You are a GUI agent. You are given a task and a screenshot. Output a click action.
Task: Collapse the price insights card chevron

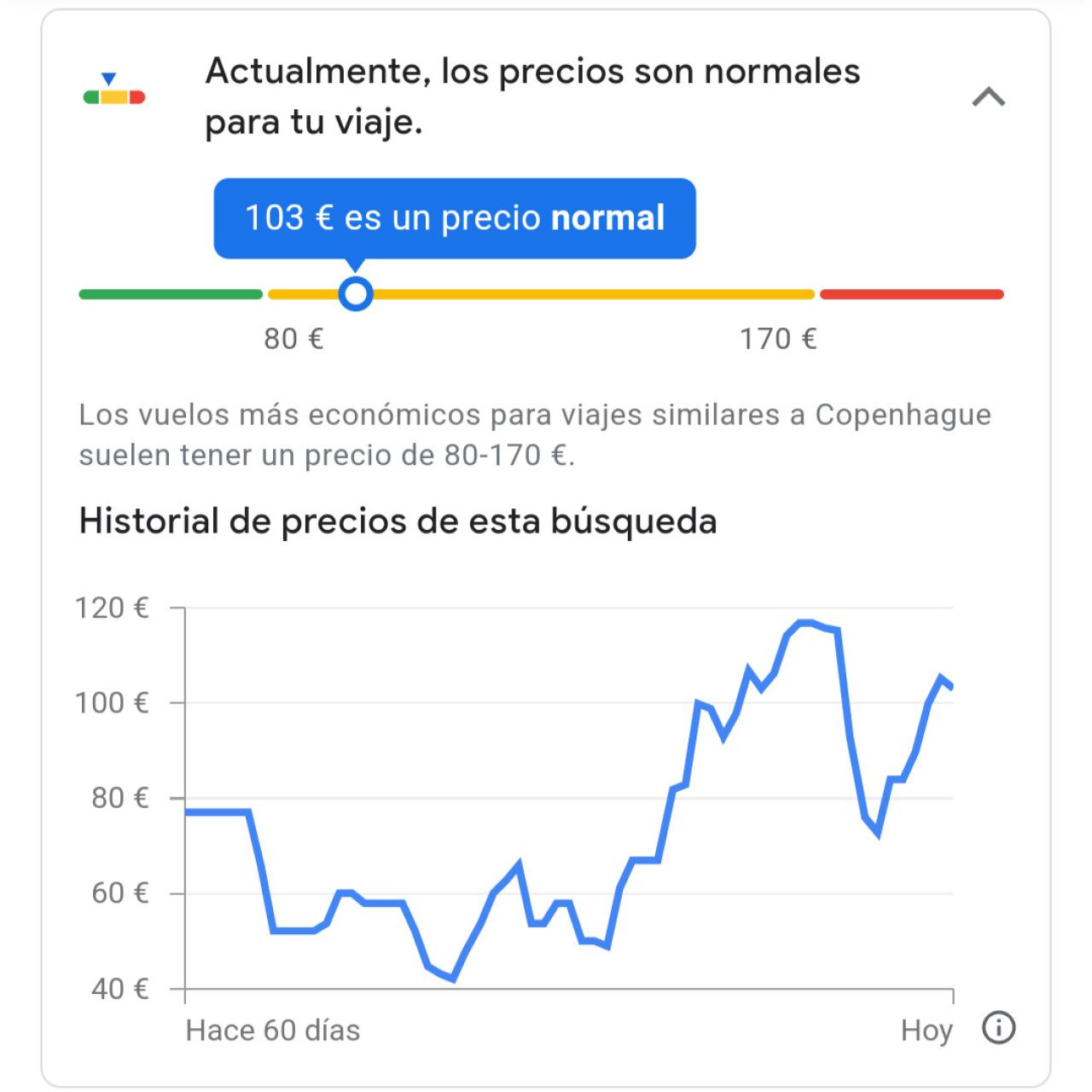click(x=988, y=97)
